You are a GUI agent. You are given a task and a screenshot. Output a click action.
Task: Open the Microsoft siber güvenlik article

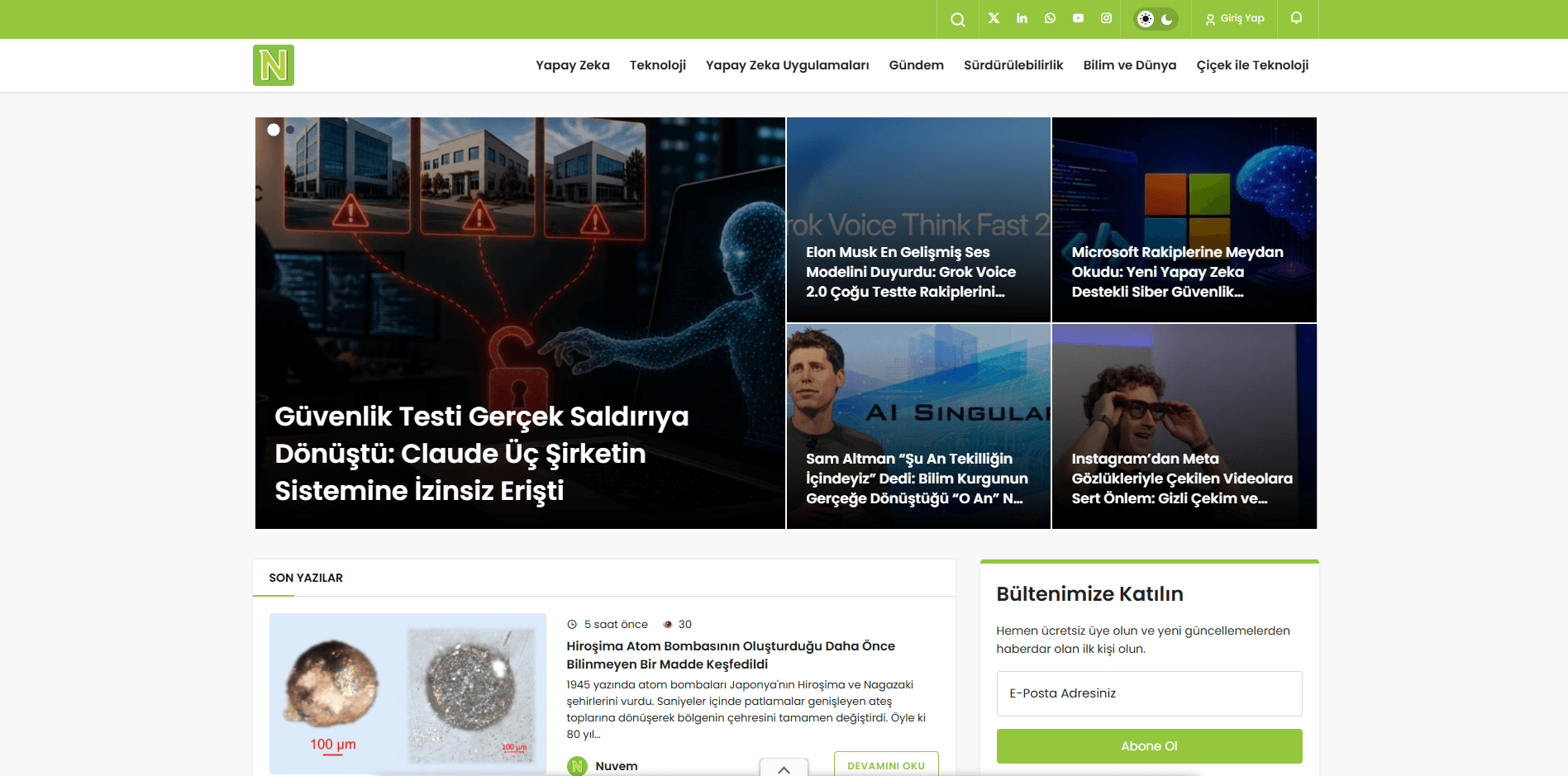(x=1177, y=272)
